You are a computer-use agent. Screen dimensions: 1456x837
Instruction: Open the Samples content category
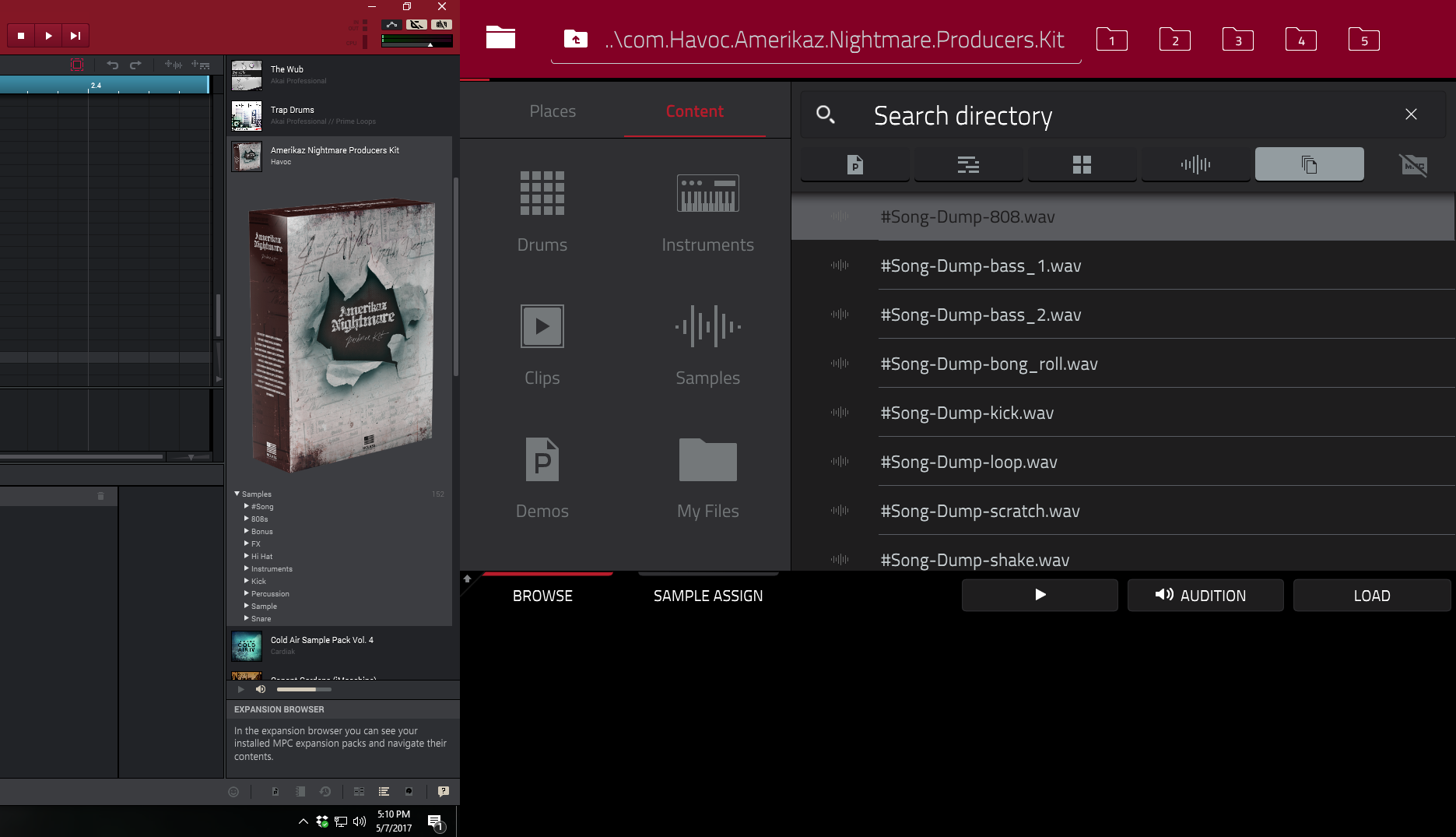pyautogui.click(x=707, y=345)
